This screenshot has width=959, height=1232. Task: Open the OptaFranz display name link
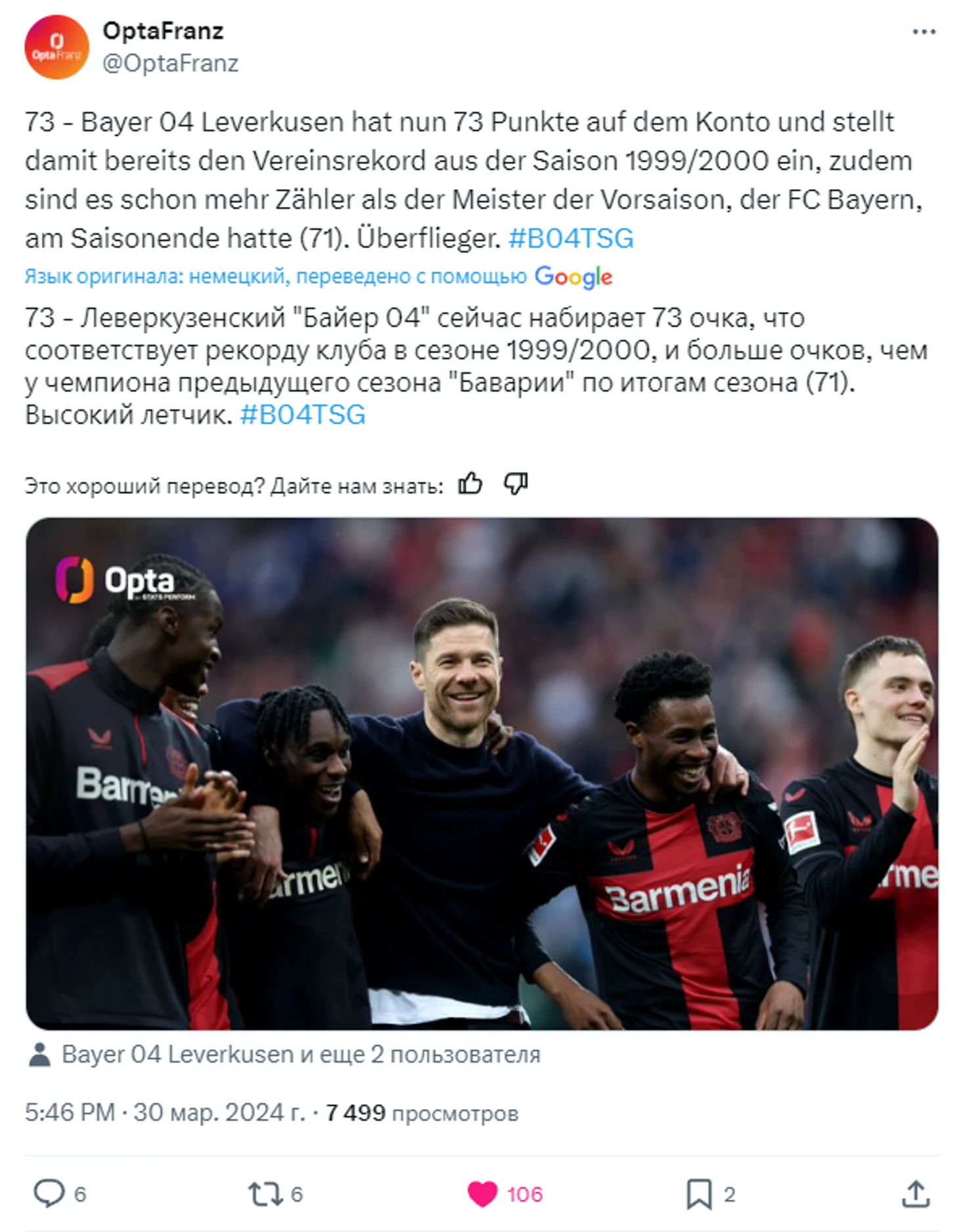coord(163,30)
